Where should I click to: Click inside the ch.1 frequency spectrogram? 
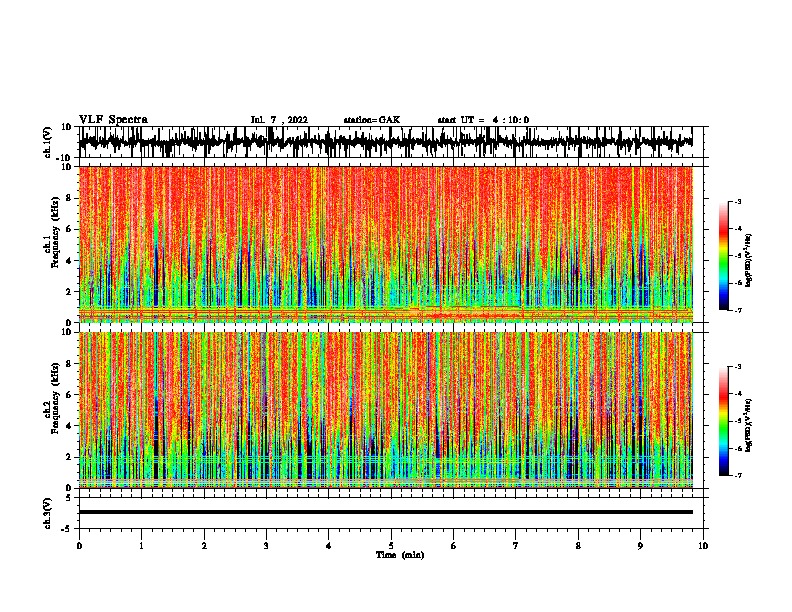(x=385, y=244)
